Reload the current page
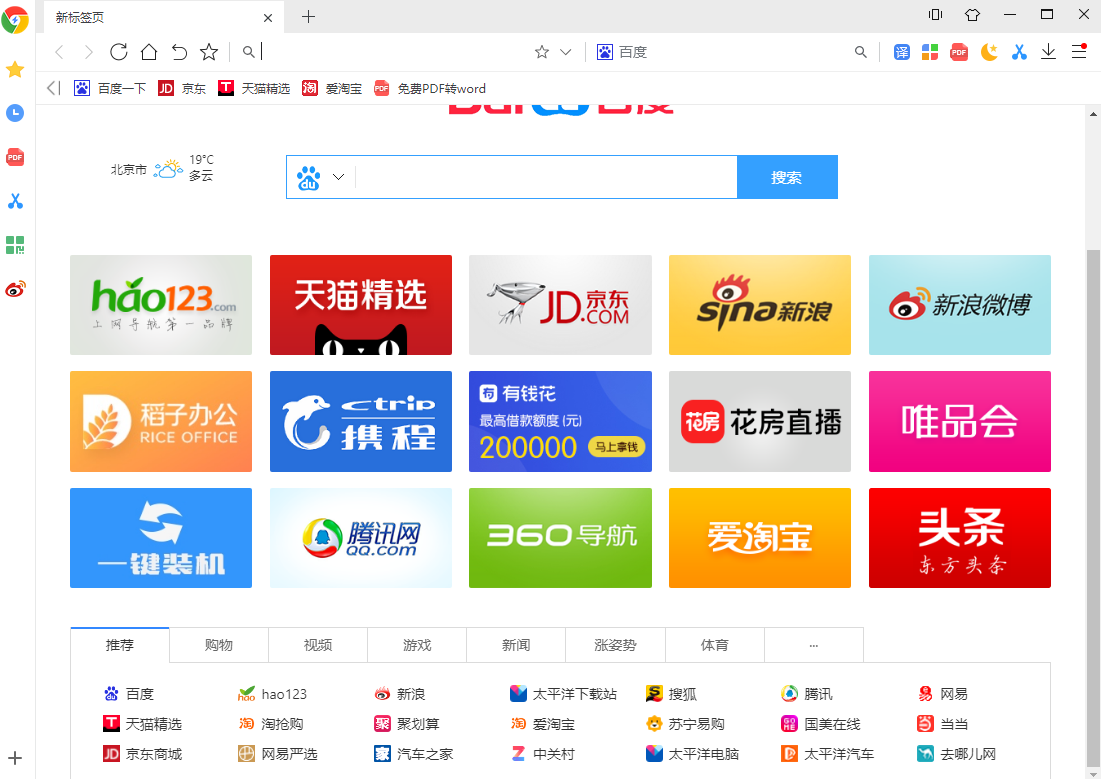This screenshot has height=779, width=1101. click(x=119, y=52)
